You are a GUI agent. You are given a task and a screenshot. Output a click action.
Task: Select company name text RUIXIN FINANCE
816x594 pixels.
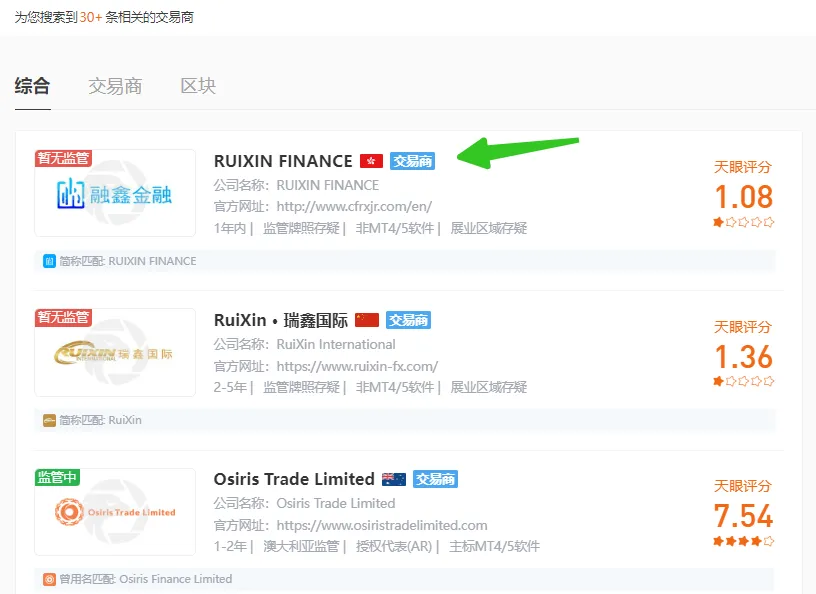pos(327,185)
